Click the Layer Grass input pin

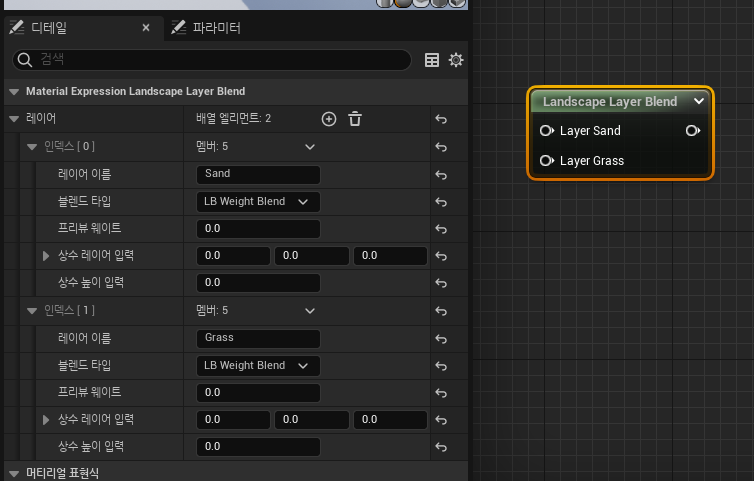[546, 161]
